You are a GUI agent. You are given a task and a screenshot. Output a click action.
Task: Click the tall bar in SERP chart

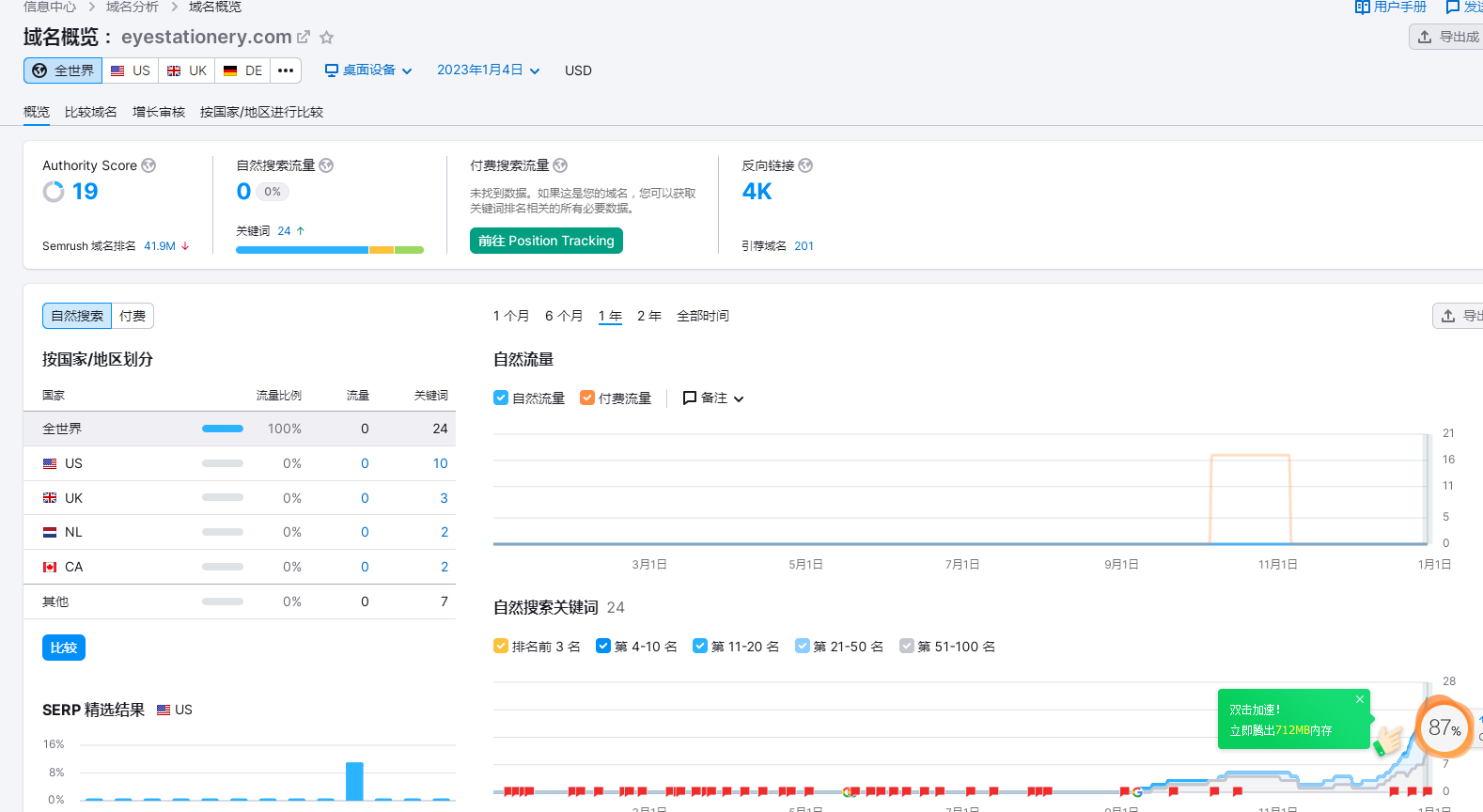pos(354,781)
